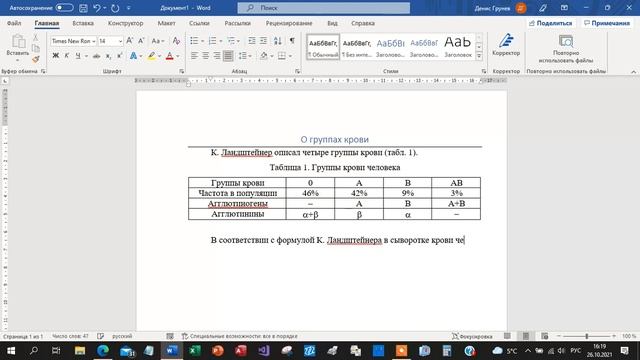Open the Файл tab
The image size is (640, 360).
click(x=14, y=23)
